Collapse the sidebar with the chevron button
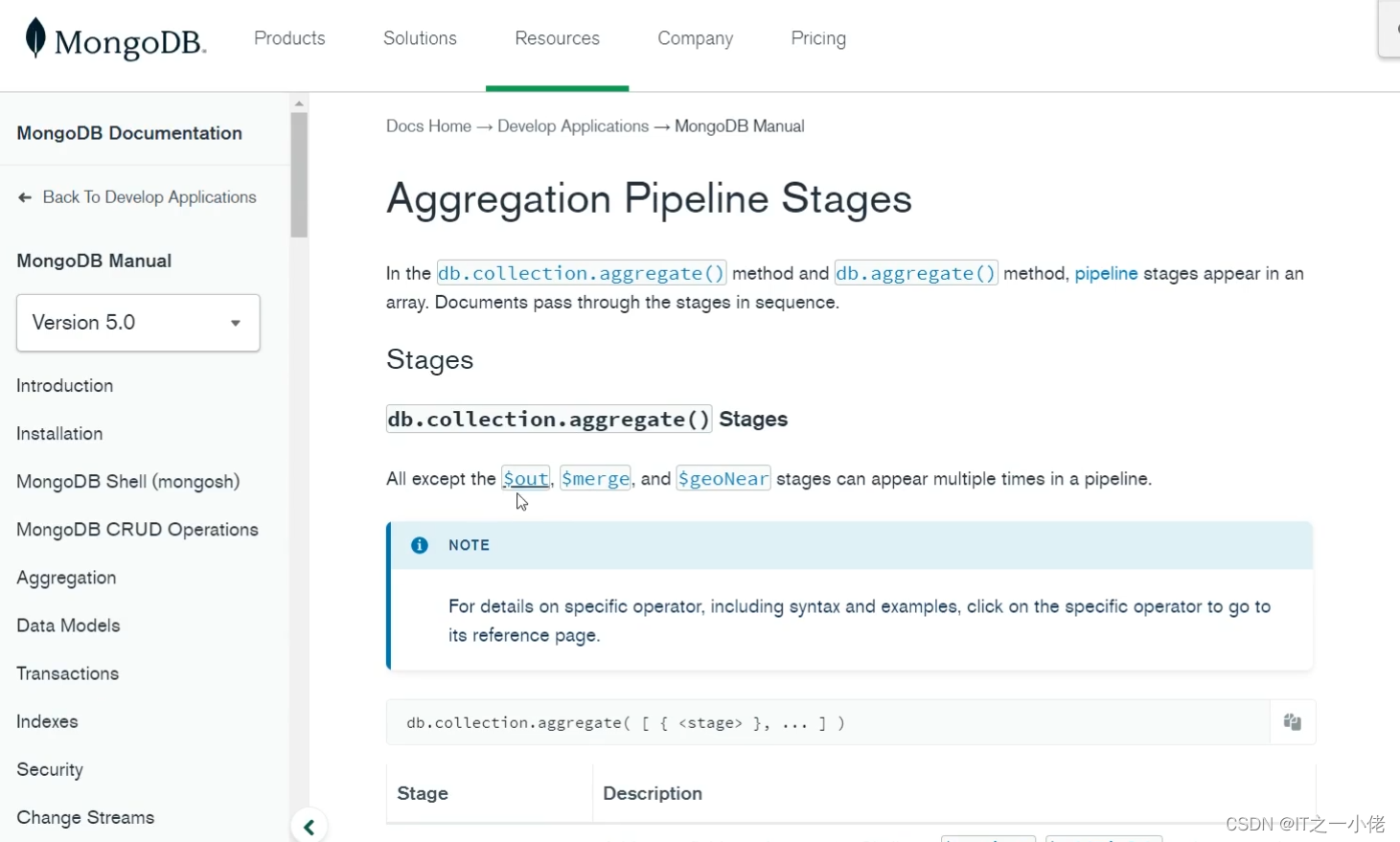The height and width of the screenshot is (842, 1400). click(309, 827)
